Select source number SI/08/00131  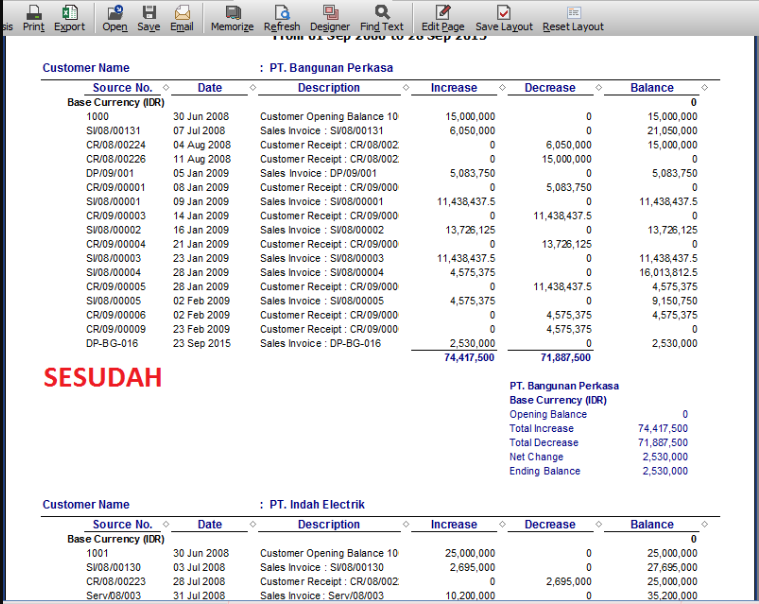113,131
